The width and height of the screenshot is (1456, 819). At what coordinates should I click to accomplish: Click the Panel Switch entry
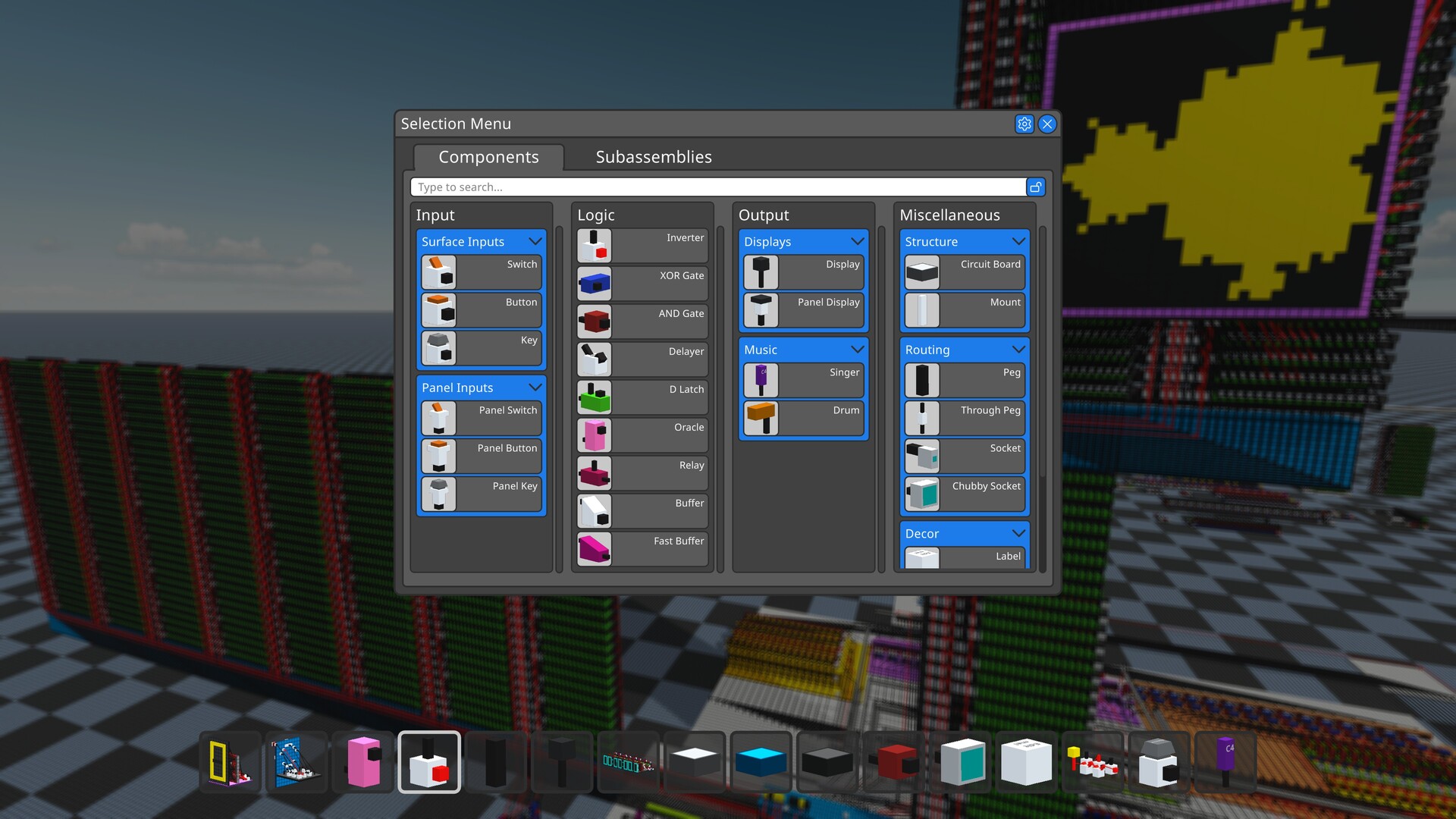481,418
